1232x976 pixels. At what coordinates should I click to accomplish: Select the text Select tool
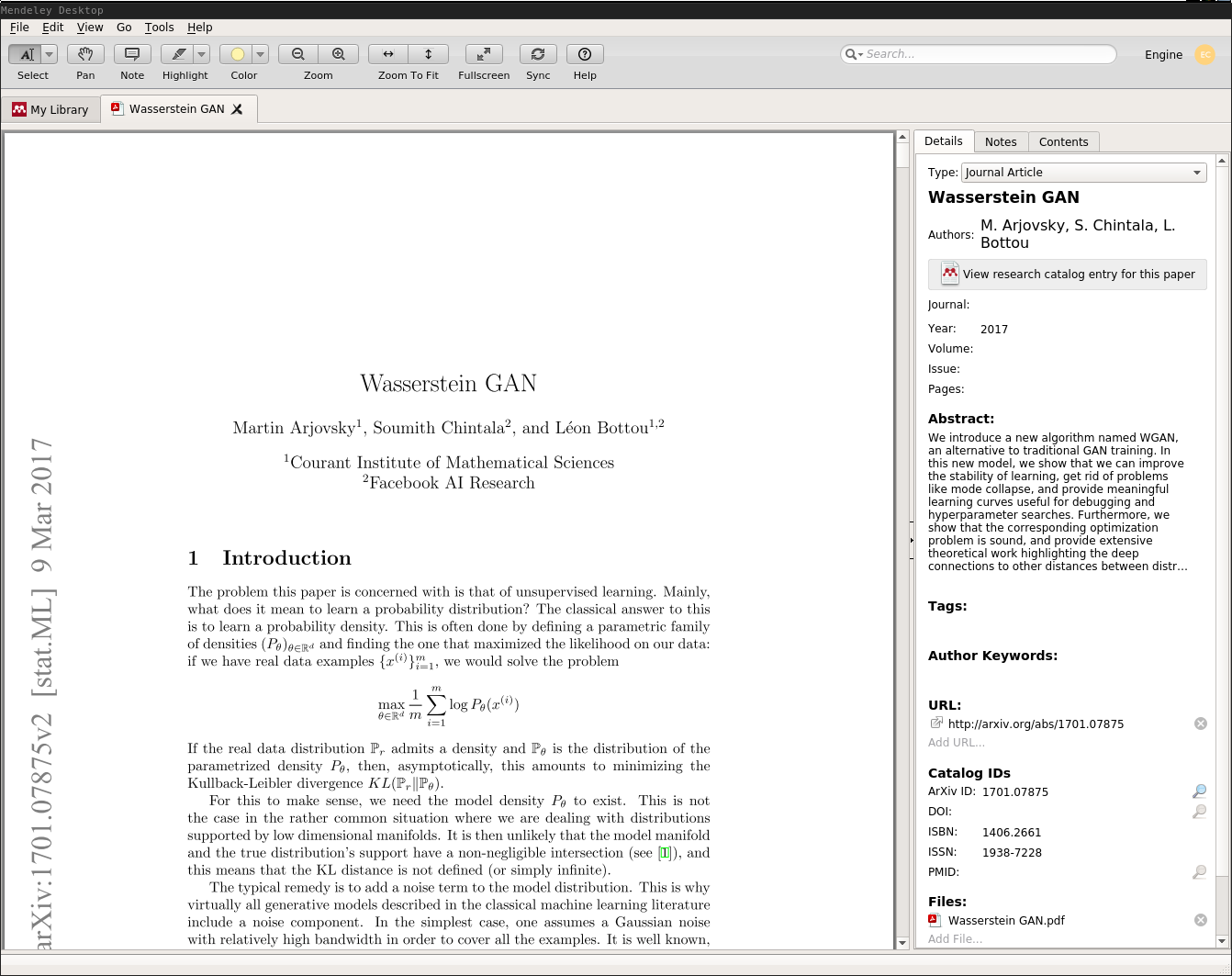pos(27,54)
